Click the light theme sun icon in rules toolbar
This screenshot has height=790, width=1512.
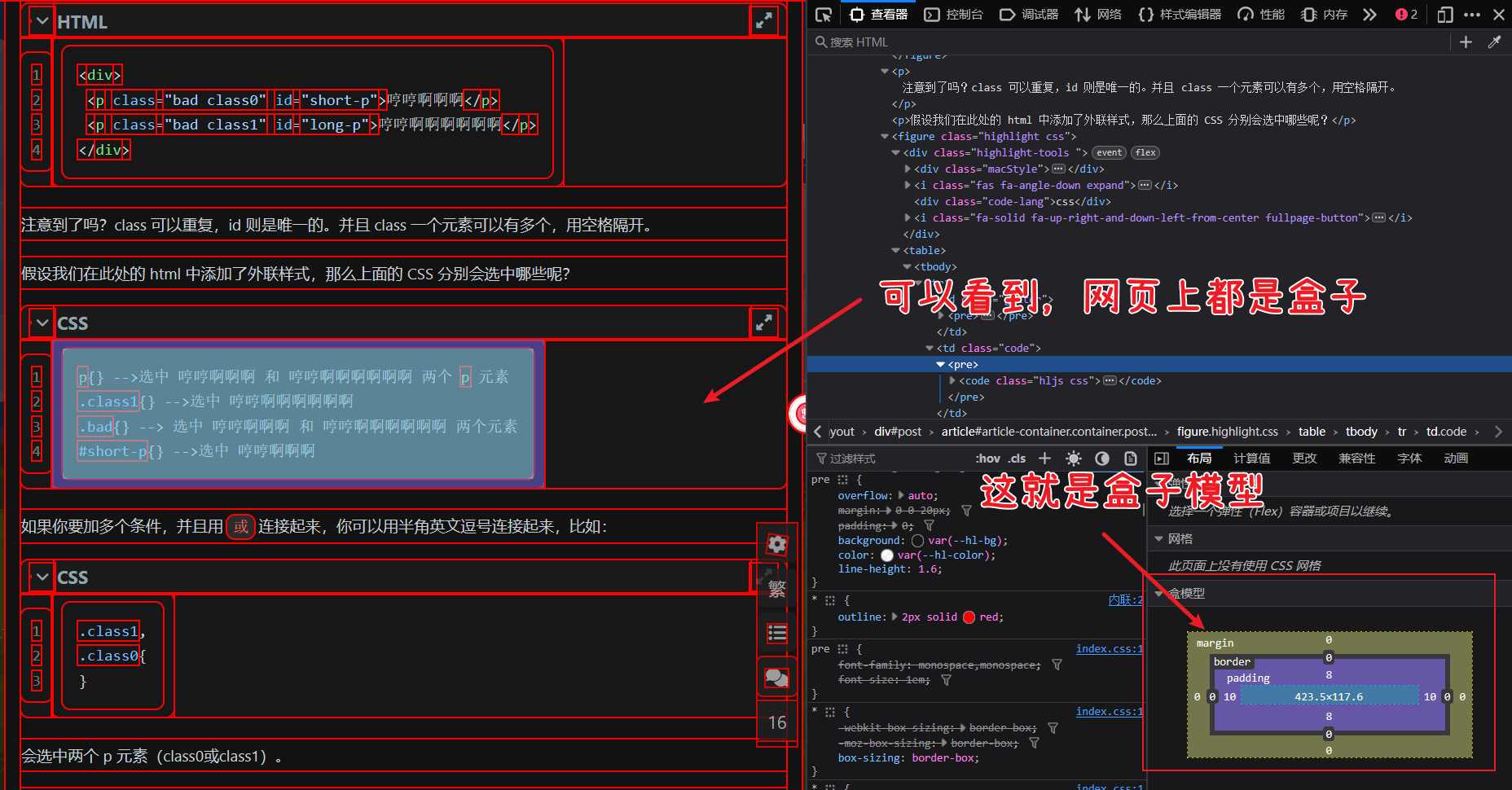1074,458
